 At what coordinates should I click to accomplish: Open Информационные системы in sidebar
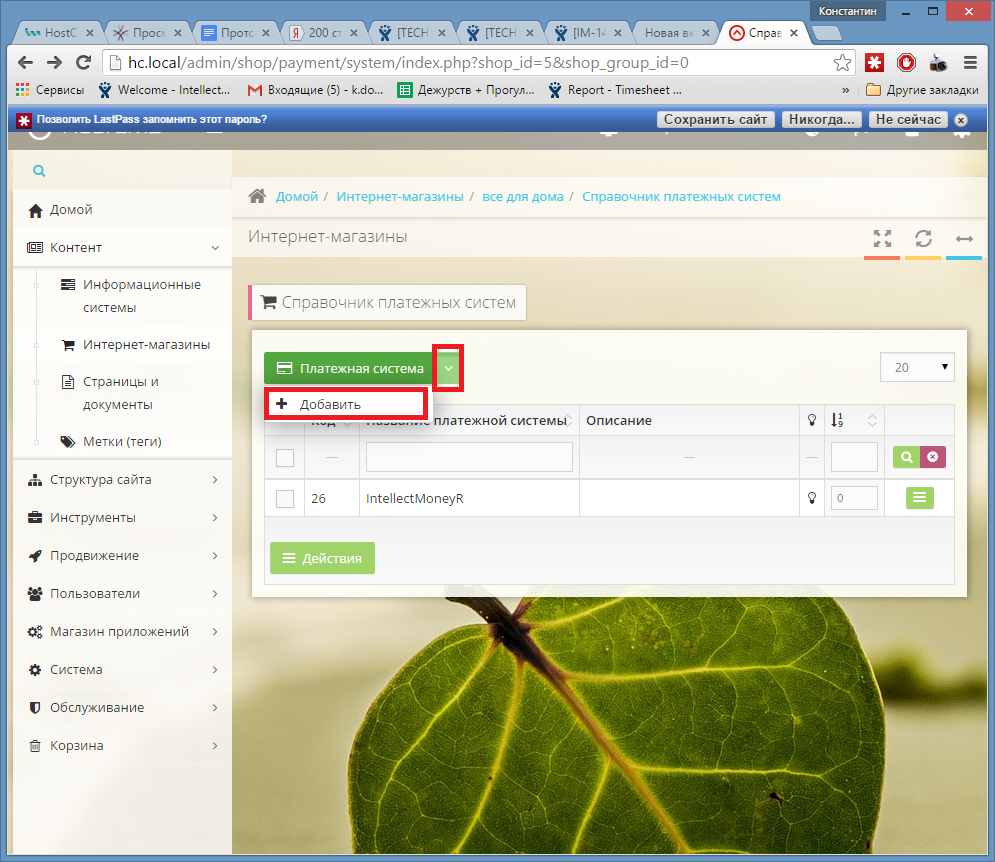click(142, 296)
